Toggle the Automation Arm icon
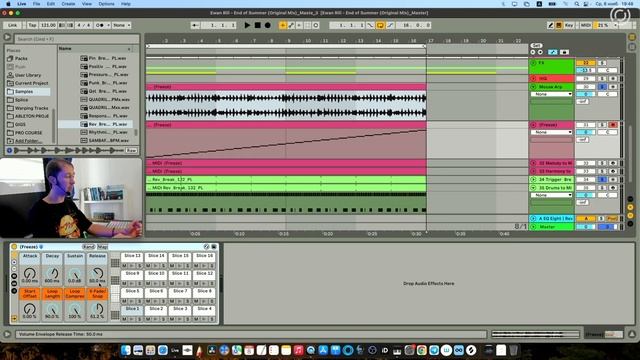The width and height of the screenshot is (640, 360). (x=291, y=25)
